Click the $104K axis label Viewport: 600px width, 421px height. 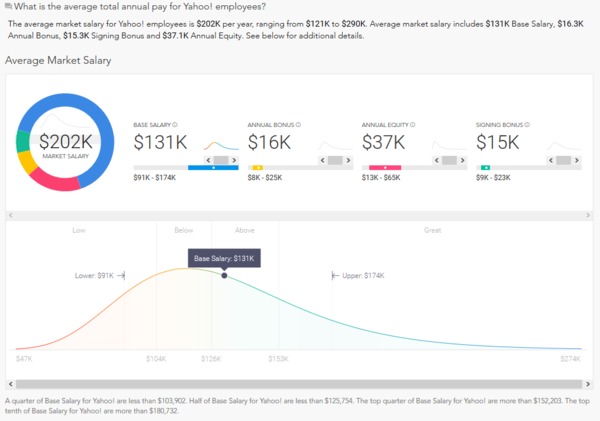click(156, 359)
